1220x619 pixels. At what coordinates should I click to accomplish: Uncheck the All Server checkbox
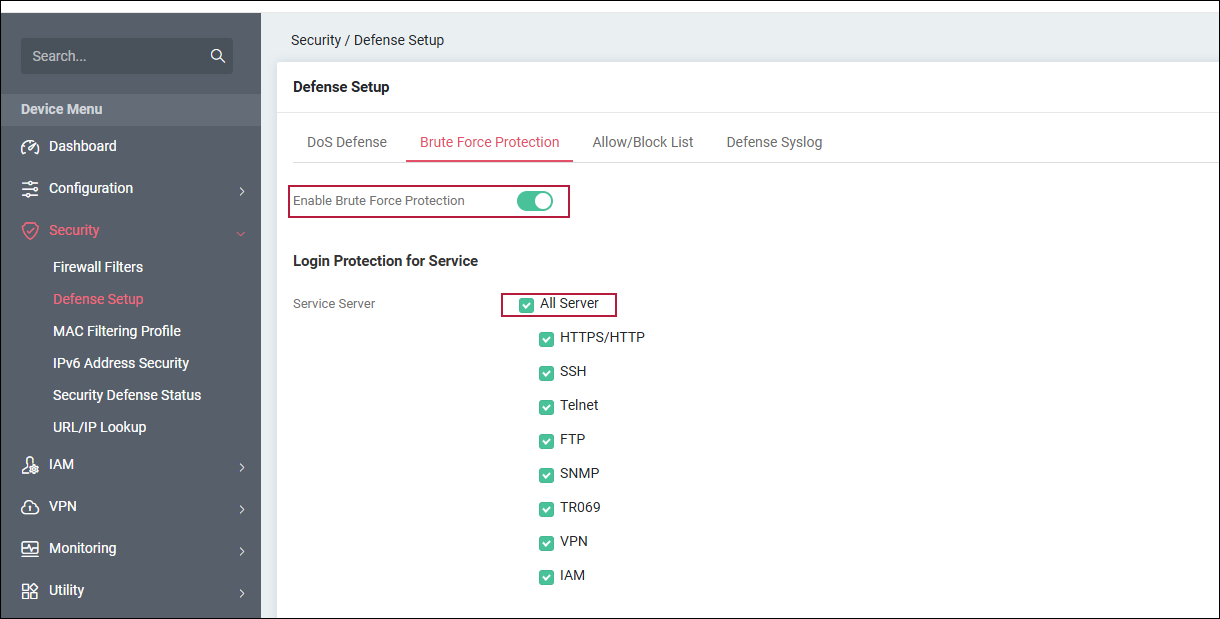point(527,305)
